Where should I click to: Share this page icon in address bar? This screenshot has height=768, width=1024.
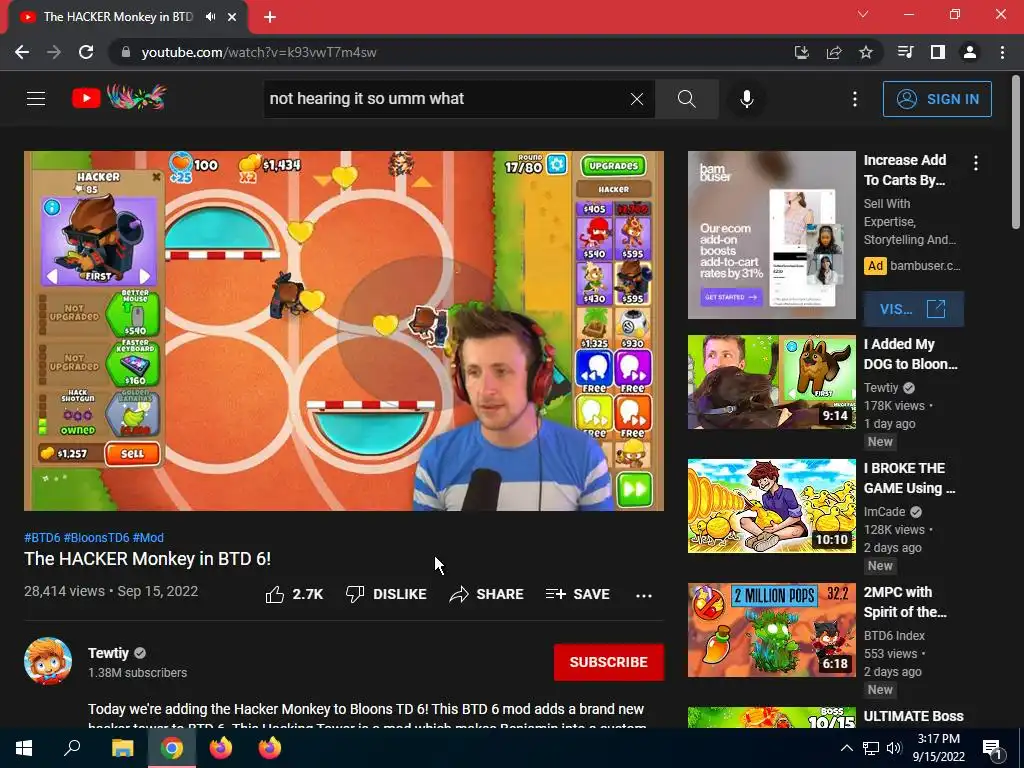click(x=834, y=52)
